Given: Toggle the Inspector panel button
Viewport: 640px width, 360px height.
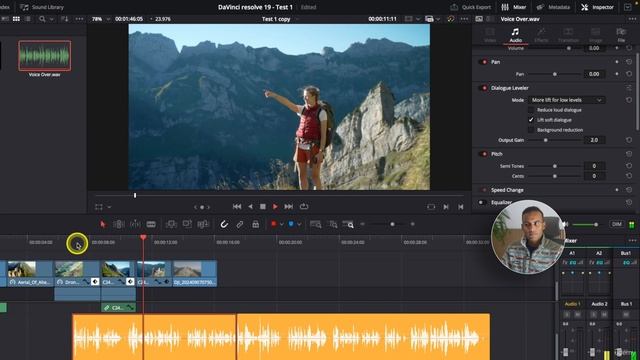Looking at the screenshot, I should pyautogui.click(x=598, y=7).
